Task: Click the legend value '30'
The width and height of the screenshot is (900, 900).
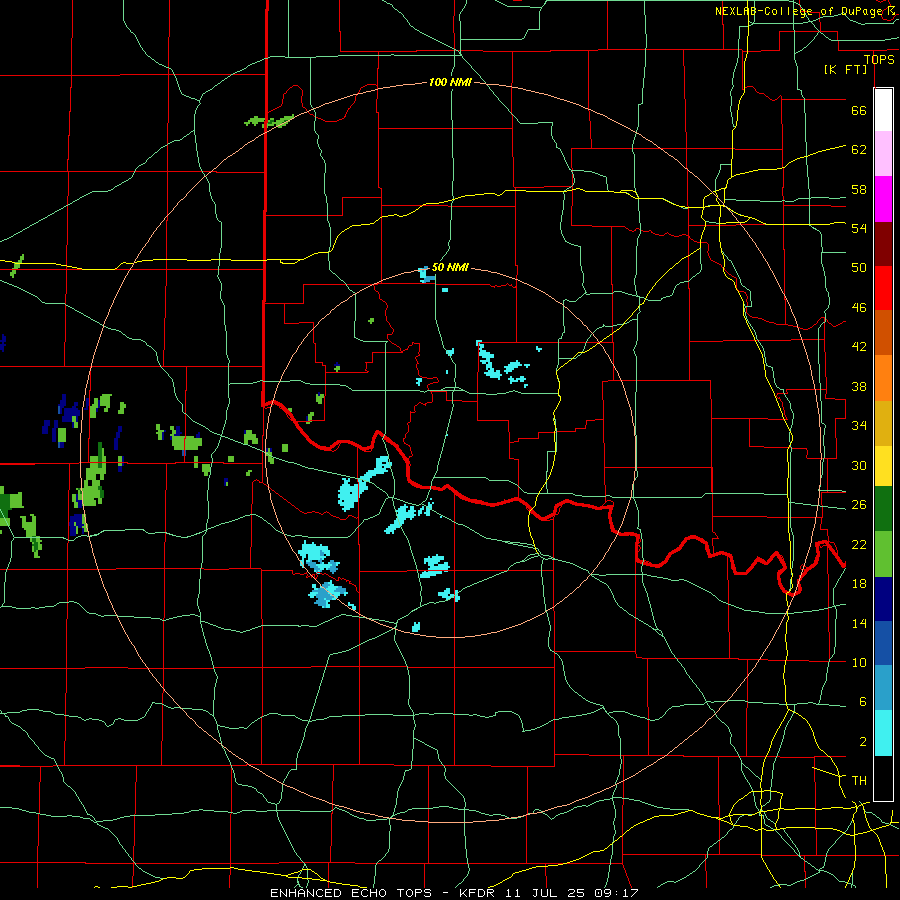Action: pos(859,465)
